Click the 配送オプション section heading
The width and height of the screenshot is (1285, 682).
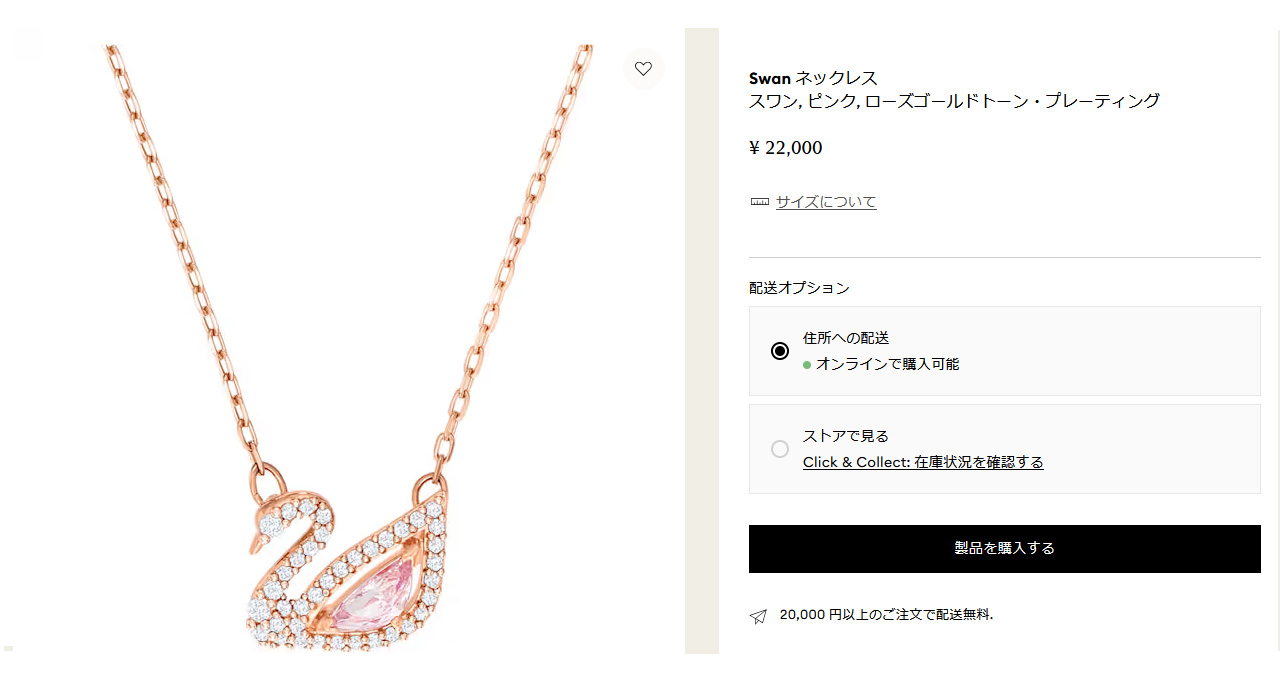(798, 287)
